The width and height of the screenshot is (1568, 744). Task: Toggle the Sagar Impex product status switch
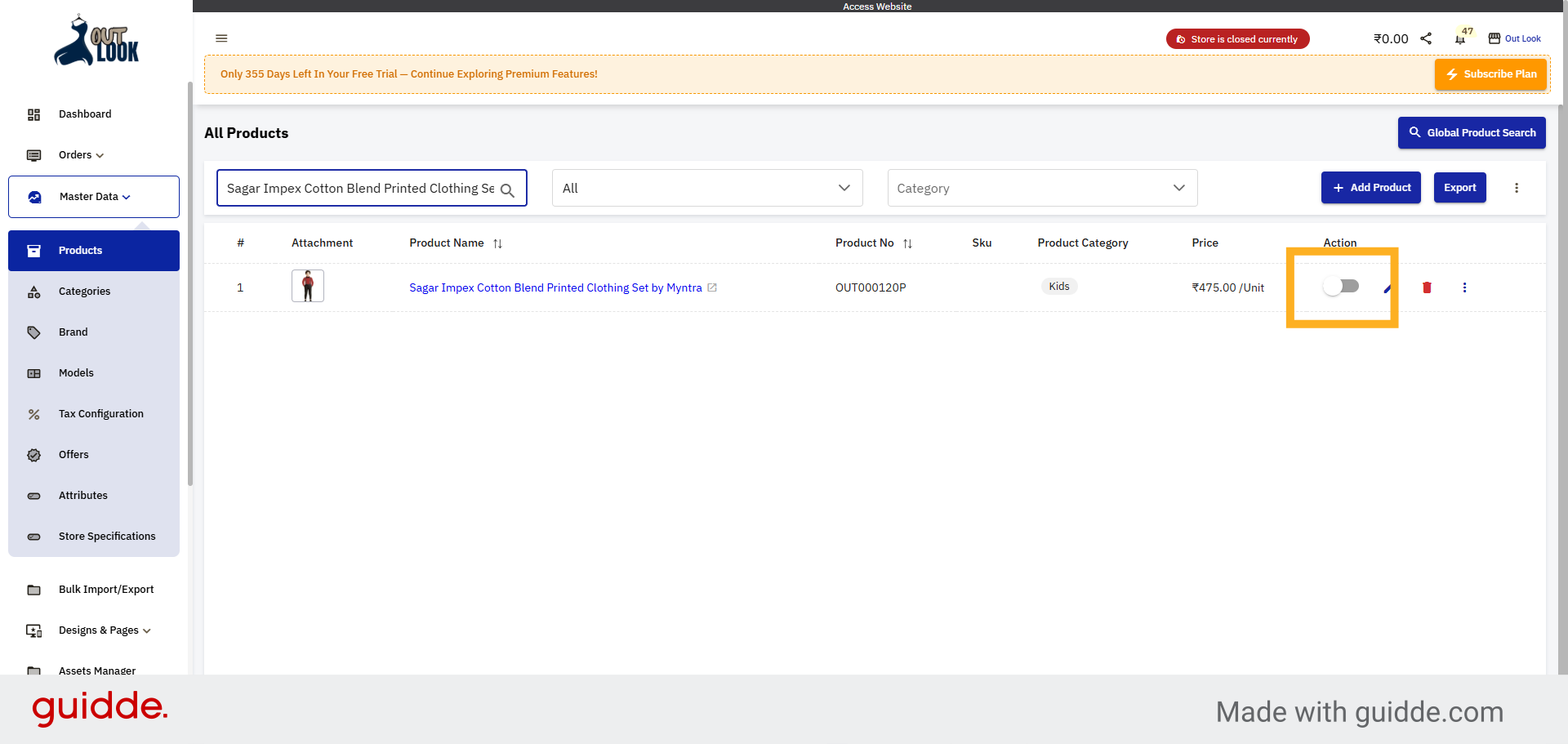click(x=1341, y=287)
